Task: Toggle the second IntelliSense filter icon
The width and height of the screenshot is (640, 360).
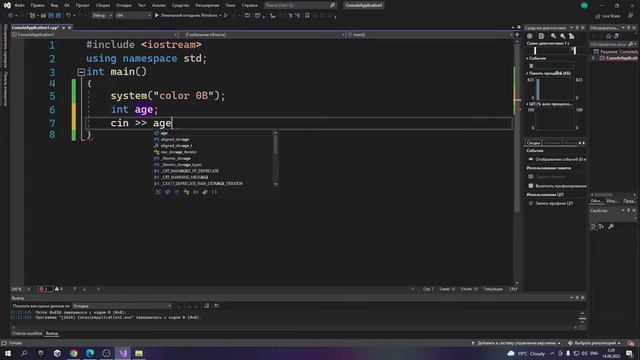Action: point(168,192)
